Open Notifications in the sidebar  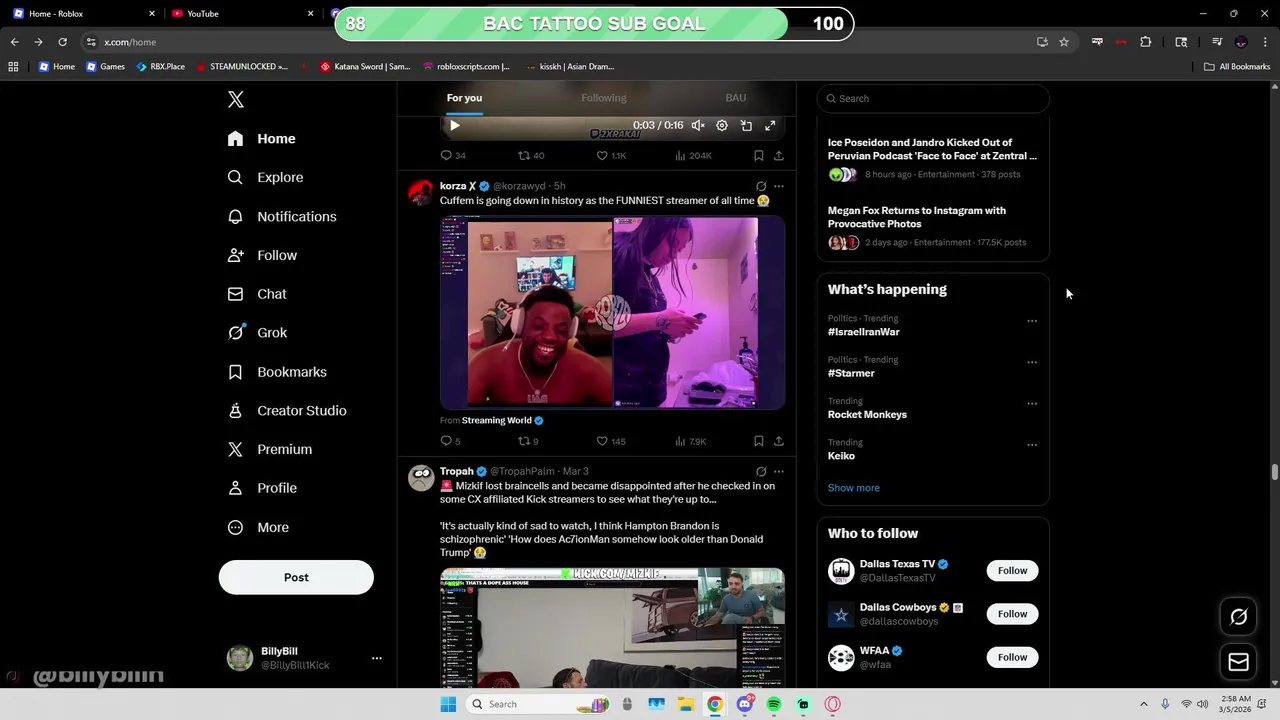point(282,216)
